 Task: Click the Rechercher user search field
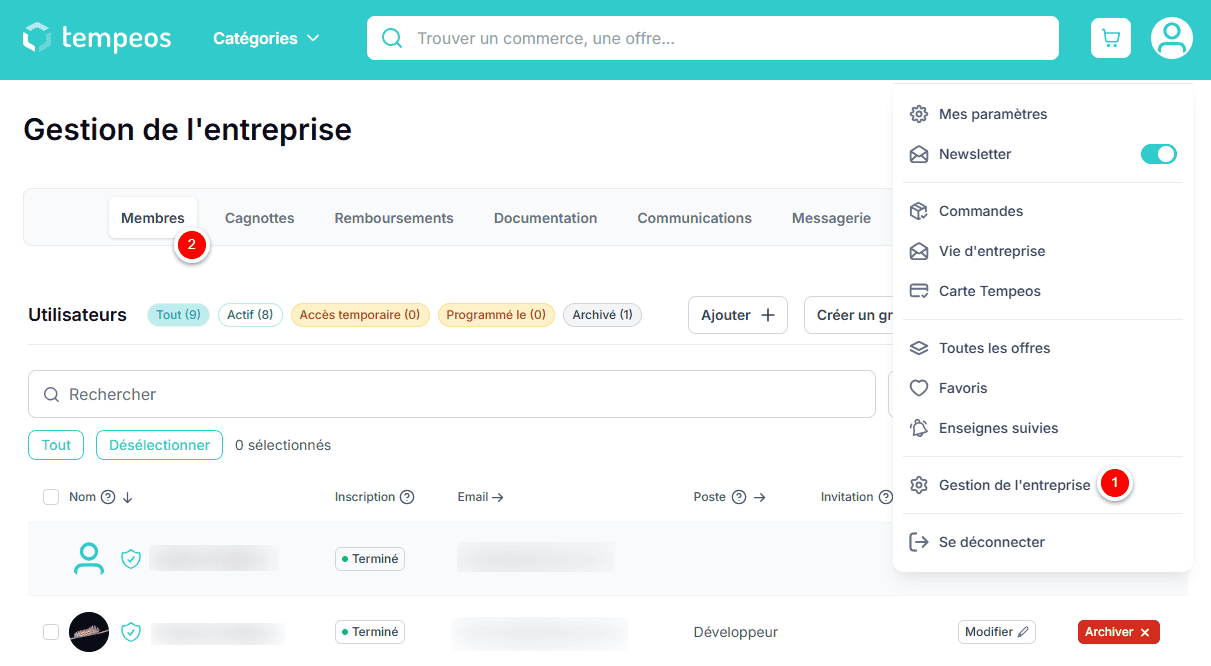point(452,394)
